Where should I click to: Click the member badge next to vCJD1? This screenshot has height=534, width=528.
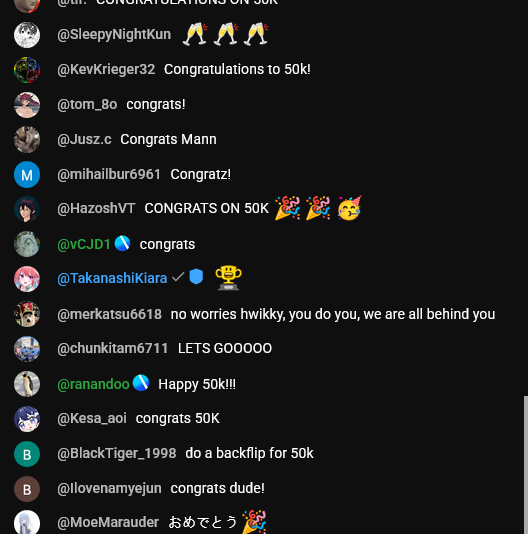(122, 244)
